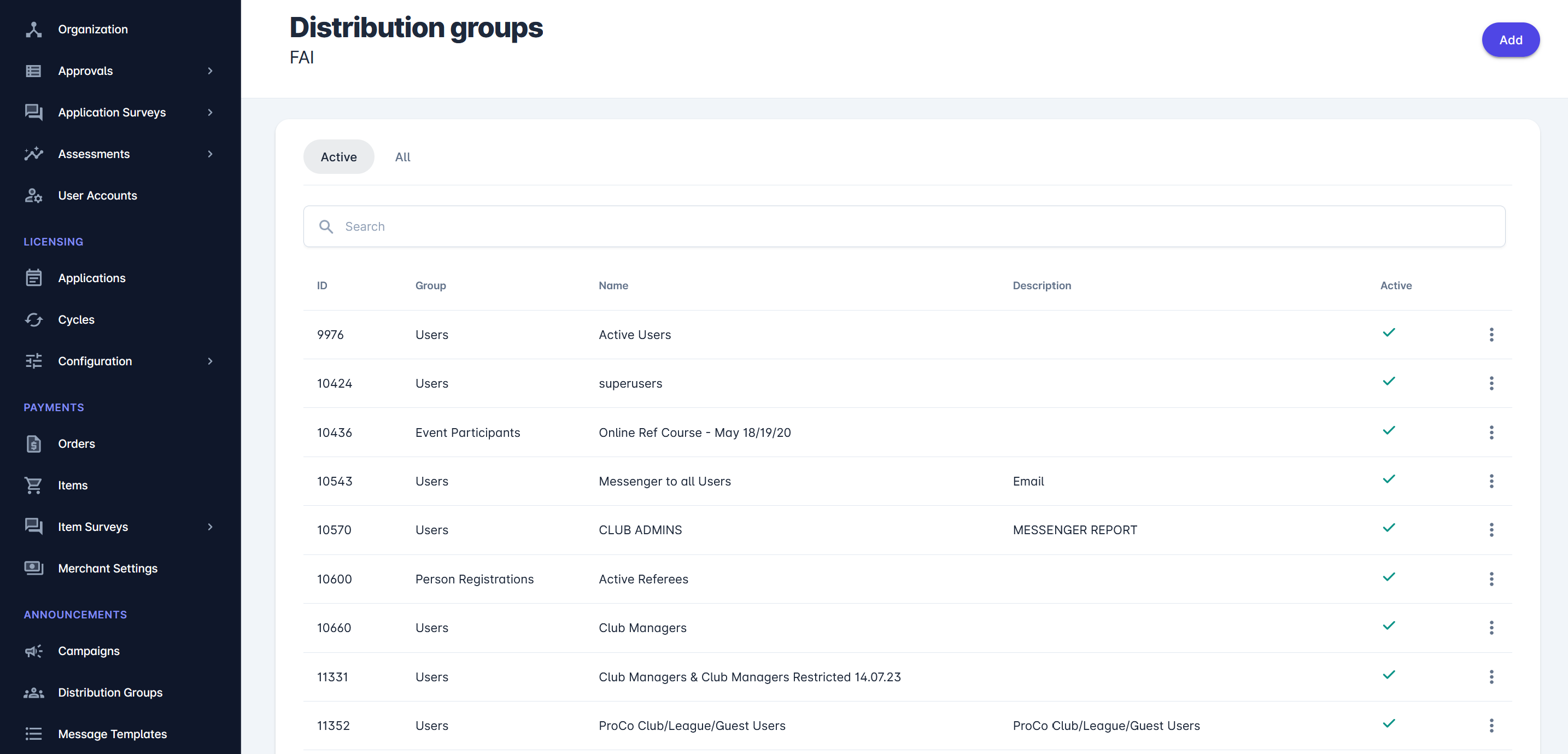The width and height of the screenshot is (1568, 754).
Task: Expand Application Surveys submenu
Action: [210, 113]
